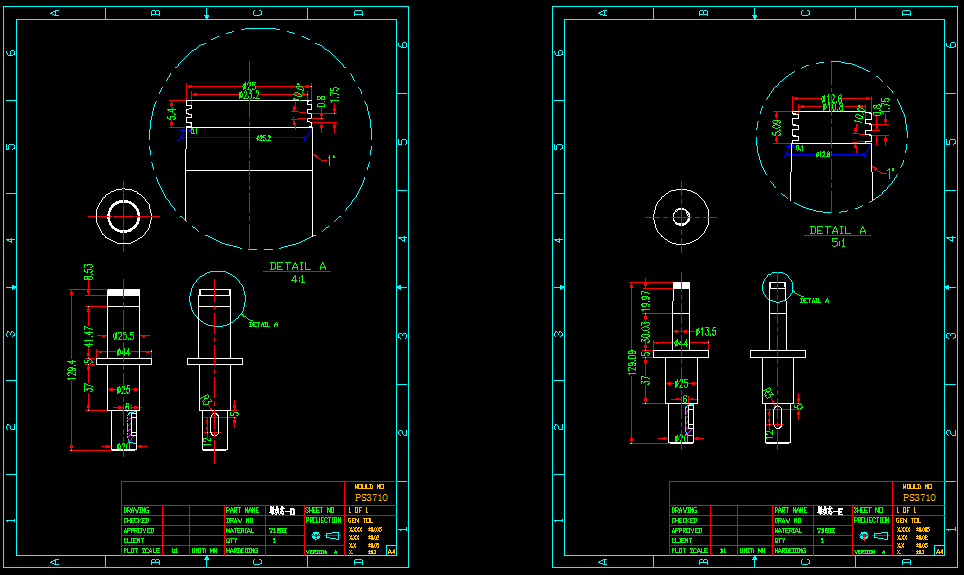The width and height of the screenshot is (964, 575).
Task: Click PART NAME label in right title block
Action: click(791, 510)
